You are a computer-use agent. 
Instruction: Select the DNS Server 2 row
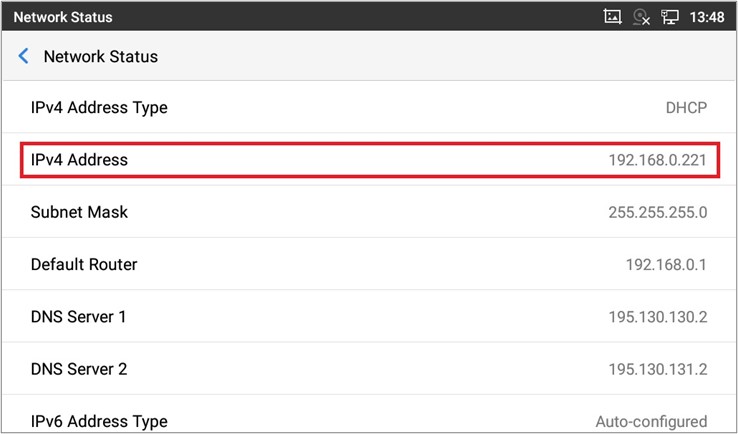(369, 369)
